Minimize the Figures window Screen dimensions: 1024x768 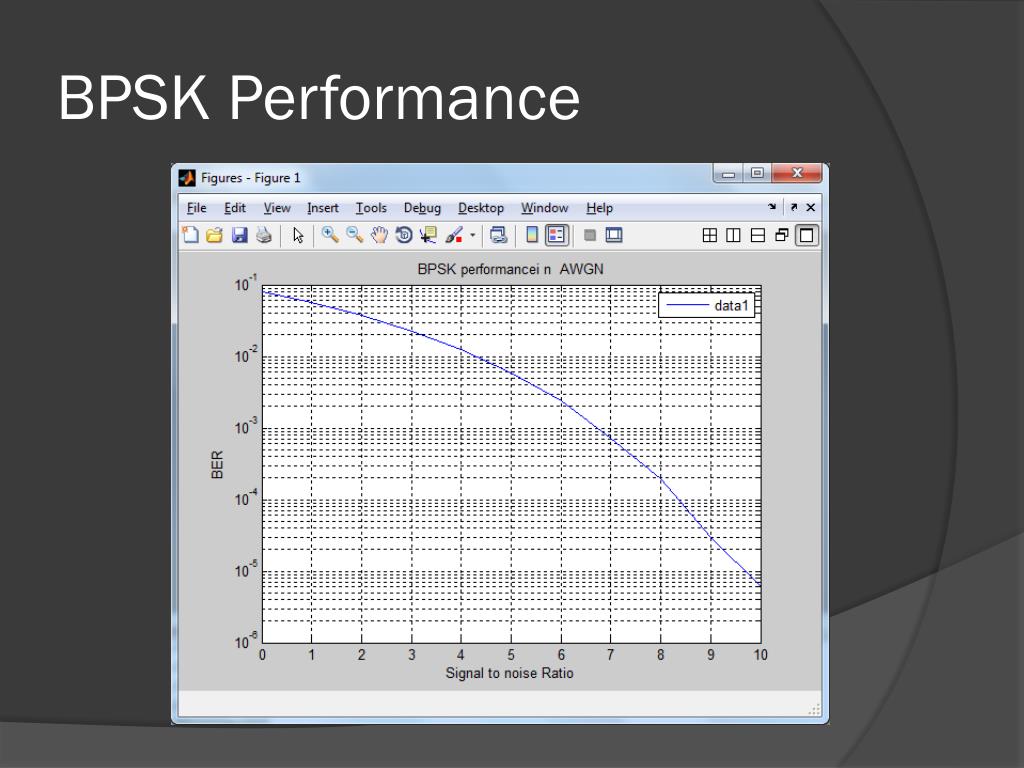coord(729,174)
